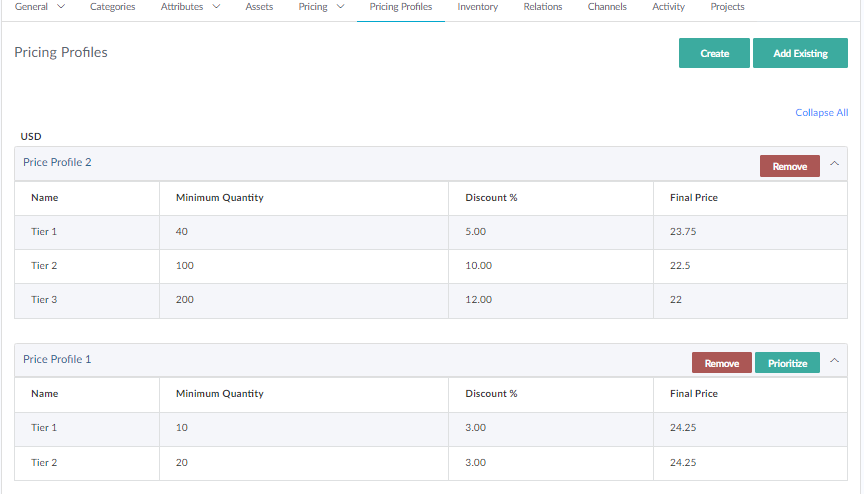The width and height of the screenshot is (864, 494).
Task: Click the Add Existing button
Action: [800, 53]
